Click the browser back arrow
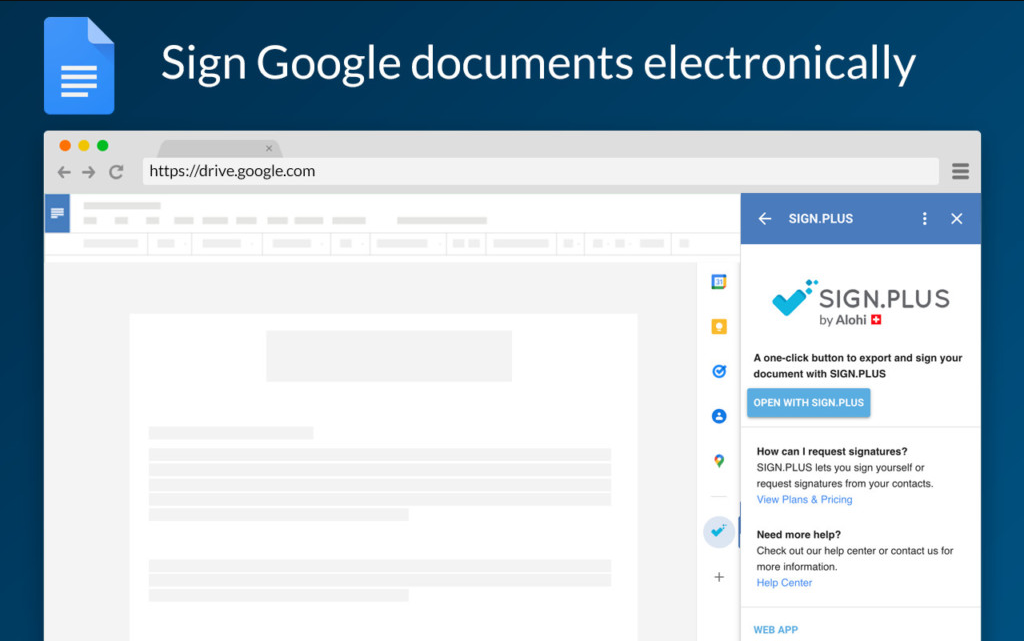This screenshot has height=641, width=1024. [64, 172]
